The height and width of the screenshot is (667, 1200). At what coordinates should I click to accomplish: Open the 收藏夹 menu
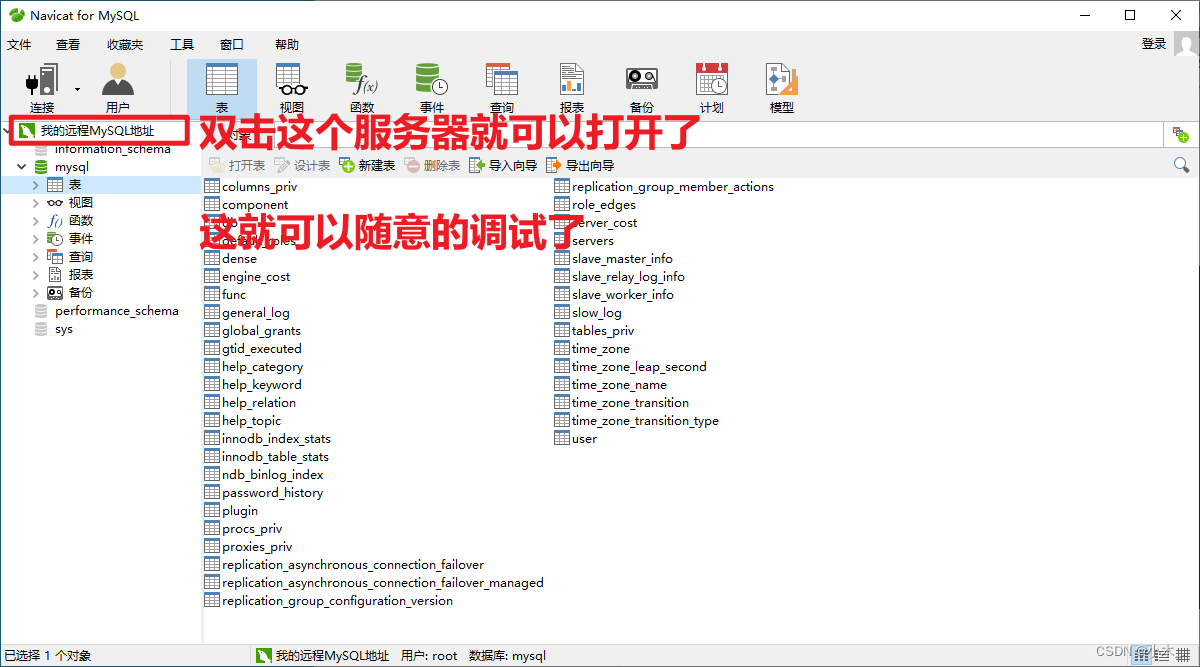click(125, 44)
